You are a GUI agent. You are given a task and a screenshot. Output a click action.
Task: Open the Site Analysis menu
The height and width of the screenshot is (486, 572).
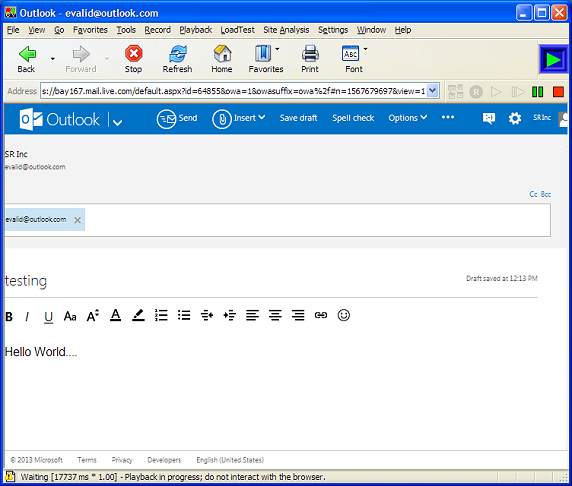(286, 30)
